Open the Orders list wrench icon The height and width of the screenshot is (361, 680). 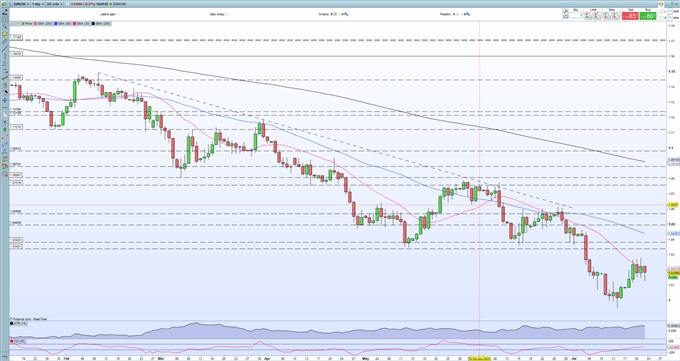347,14
